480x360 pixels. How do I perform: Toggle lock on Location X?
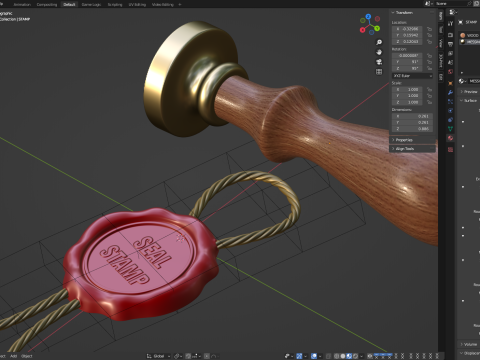pyautogui.click(x=429, y=29)
